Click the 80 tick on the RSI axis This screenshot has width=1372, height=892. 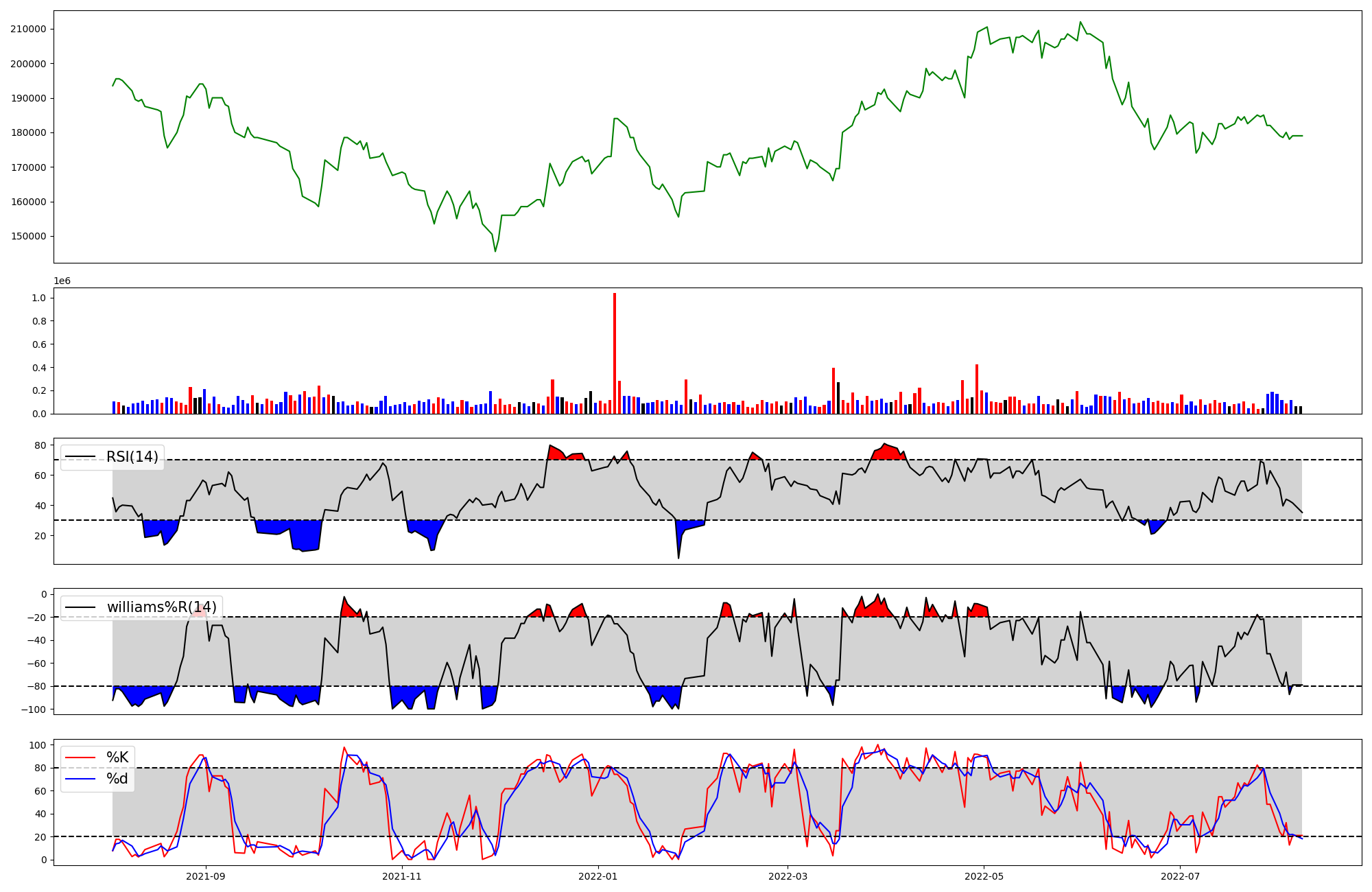click(x=40, y=446)
